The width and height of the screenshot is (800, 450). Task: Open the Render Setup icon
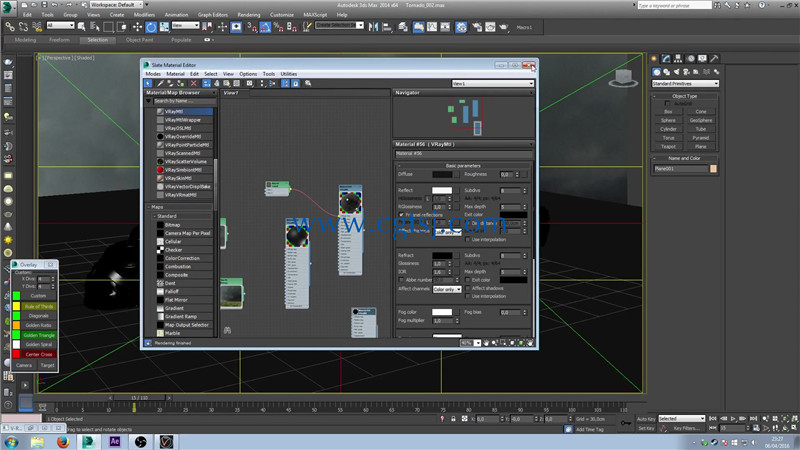[477, 27]
